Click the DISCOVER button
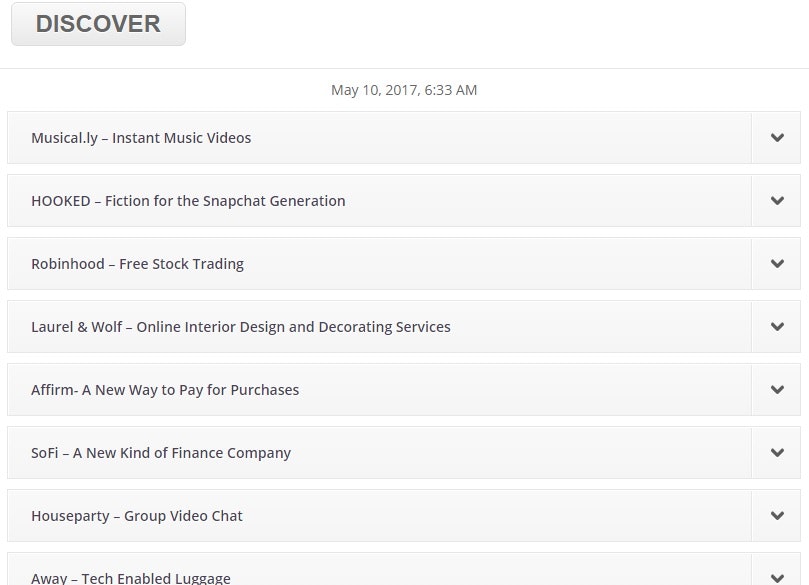 (x=97, y=23)
